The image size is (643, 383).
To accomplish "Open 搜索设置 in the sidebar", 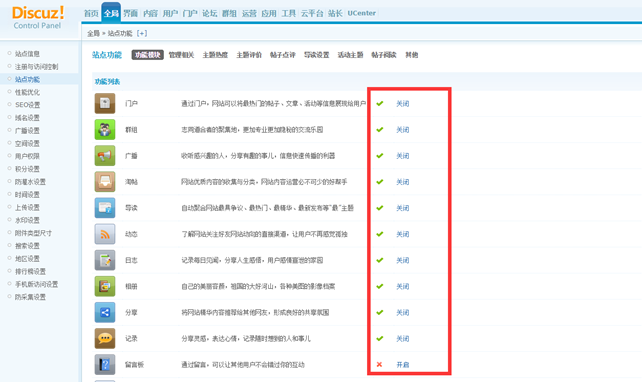I will [x=27, y=246].
